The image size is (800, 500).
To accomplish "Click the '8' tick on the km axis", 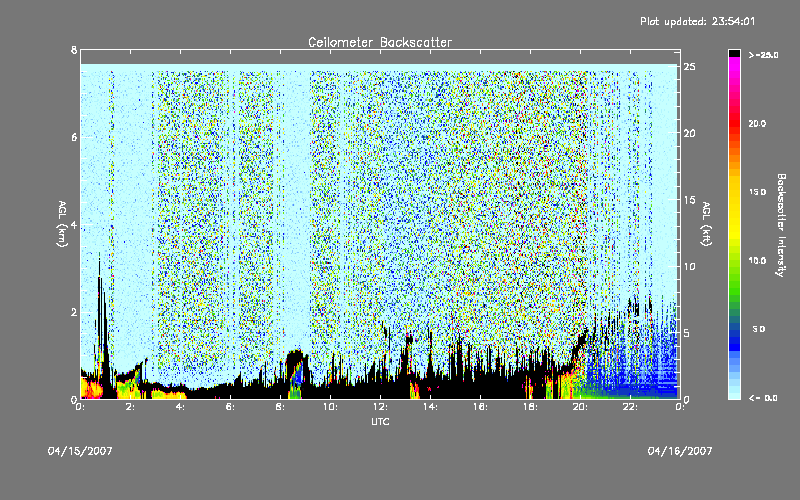I will coord(74,50).
